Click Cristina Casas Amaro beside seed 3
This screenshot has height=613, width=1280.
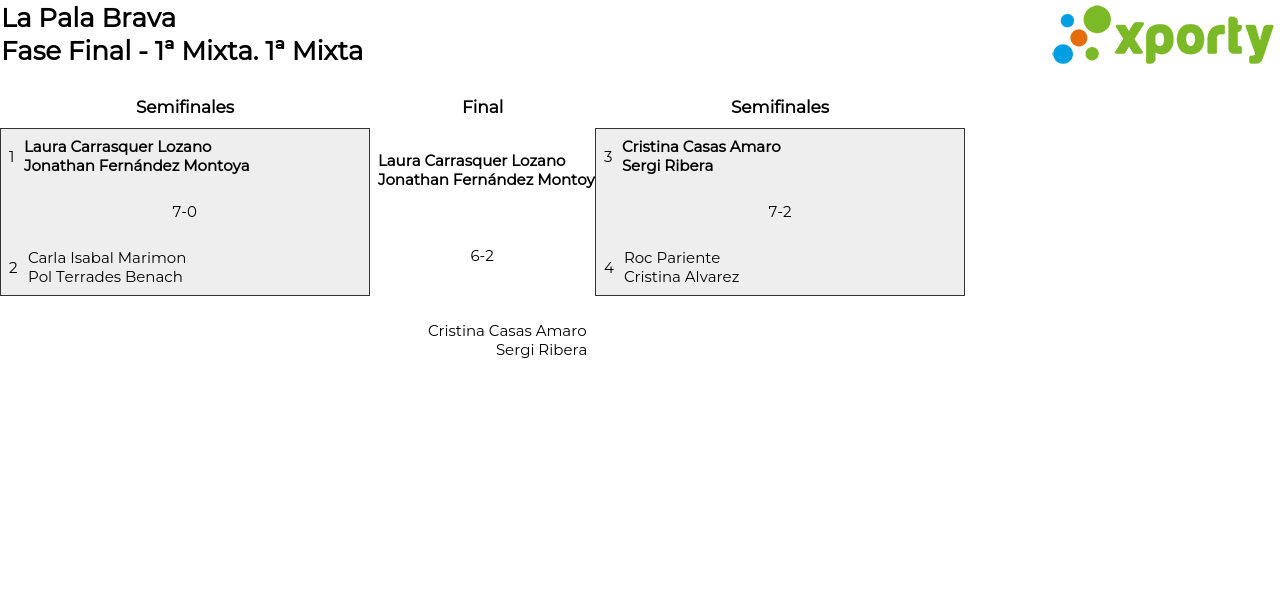(701, 147)
